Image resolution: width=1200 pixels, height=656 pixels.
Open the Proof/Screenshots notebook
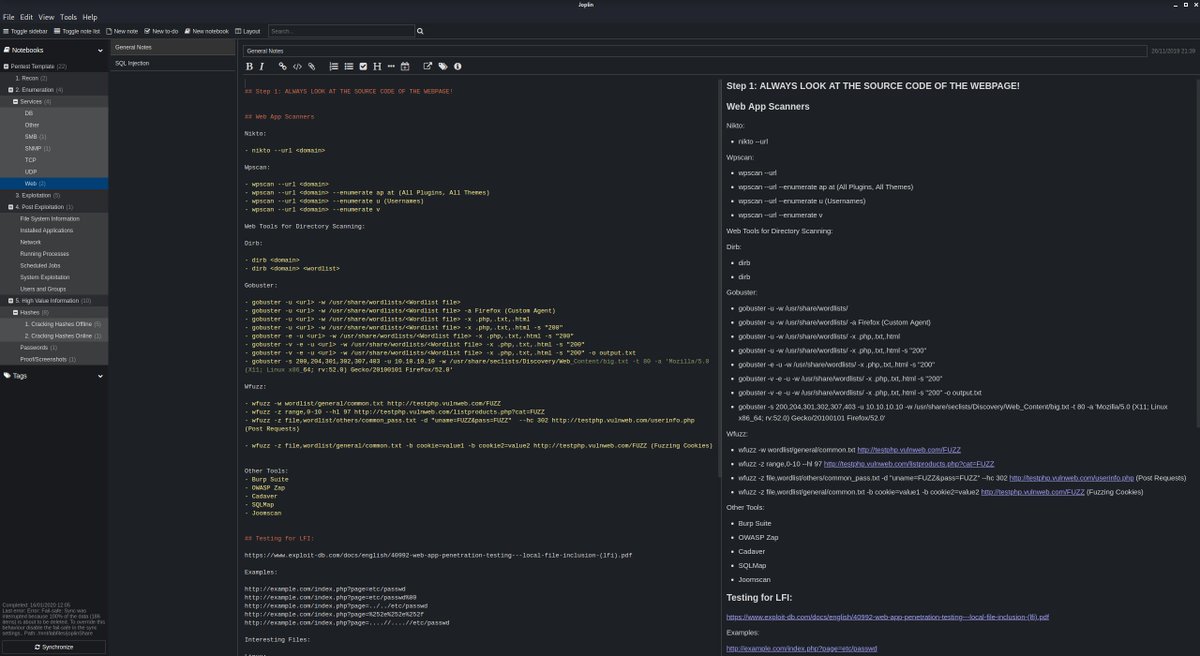click(54, 358)
